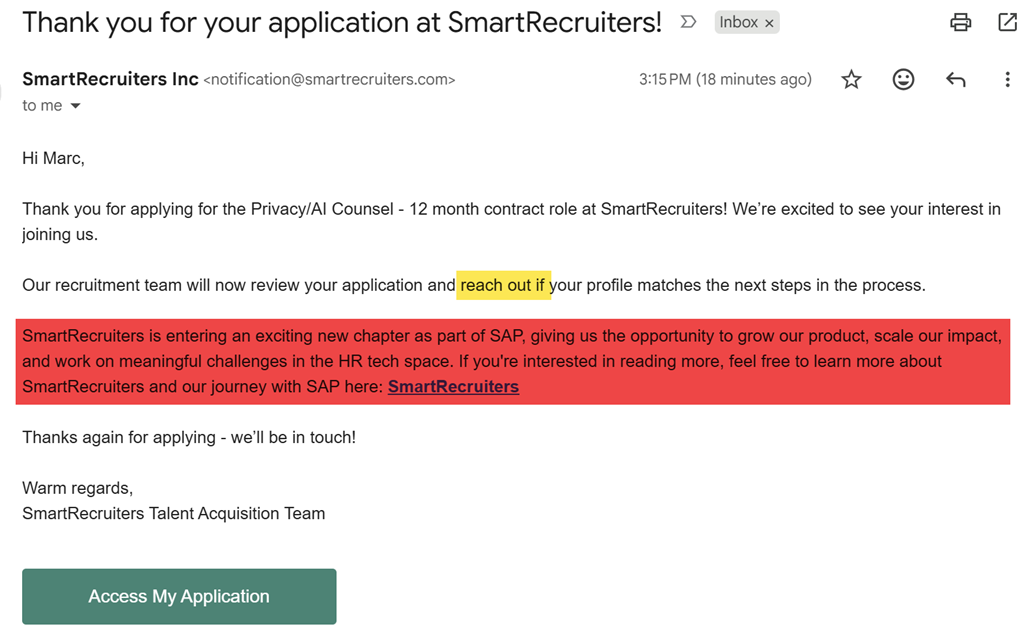Screen dimensions: 1024x635
Task: Click the sender name SmartRecruiters Inc
Action: 110,79
